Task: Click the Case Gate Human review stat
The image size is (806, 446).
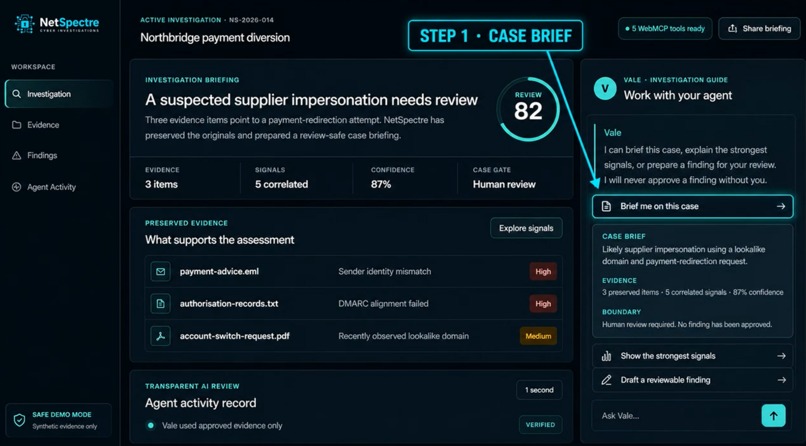Action: click(x=504, y=178)
